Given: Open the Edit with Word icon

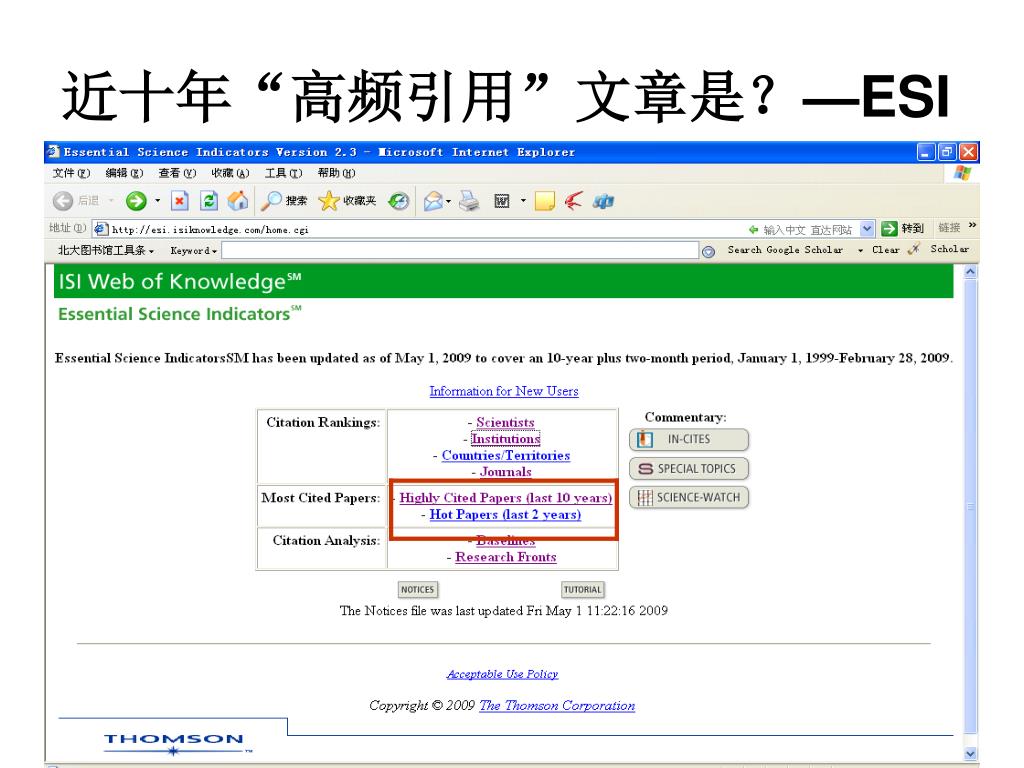Looking at the screenshot, I should [x=502, y=201].
